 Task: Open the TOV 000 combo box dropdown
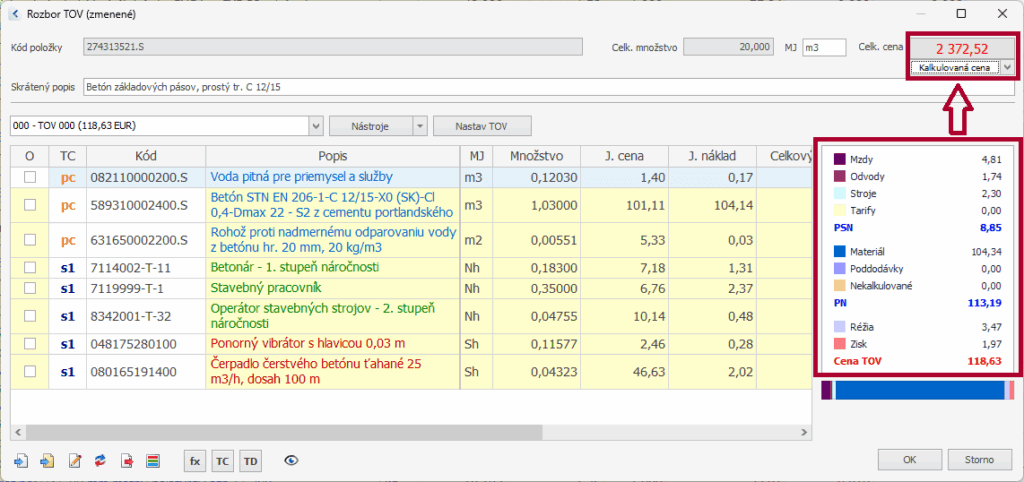317,126
